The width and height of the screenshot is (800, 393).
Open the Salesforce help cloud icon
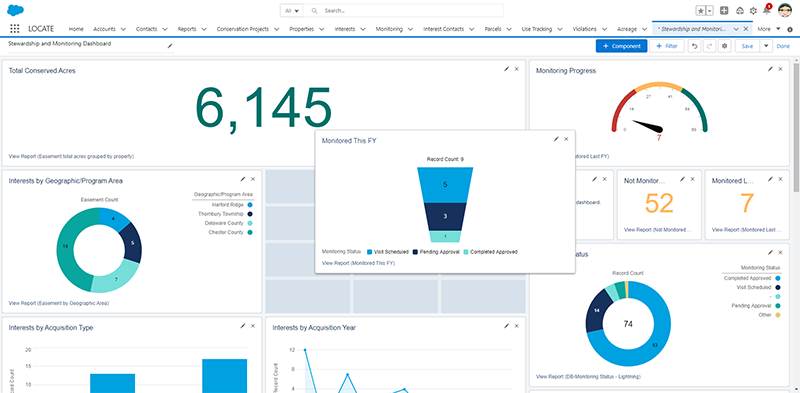tap(739, 11)
